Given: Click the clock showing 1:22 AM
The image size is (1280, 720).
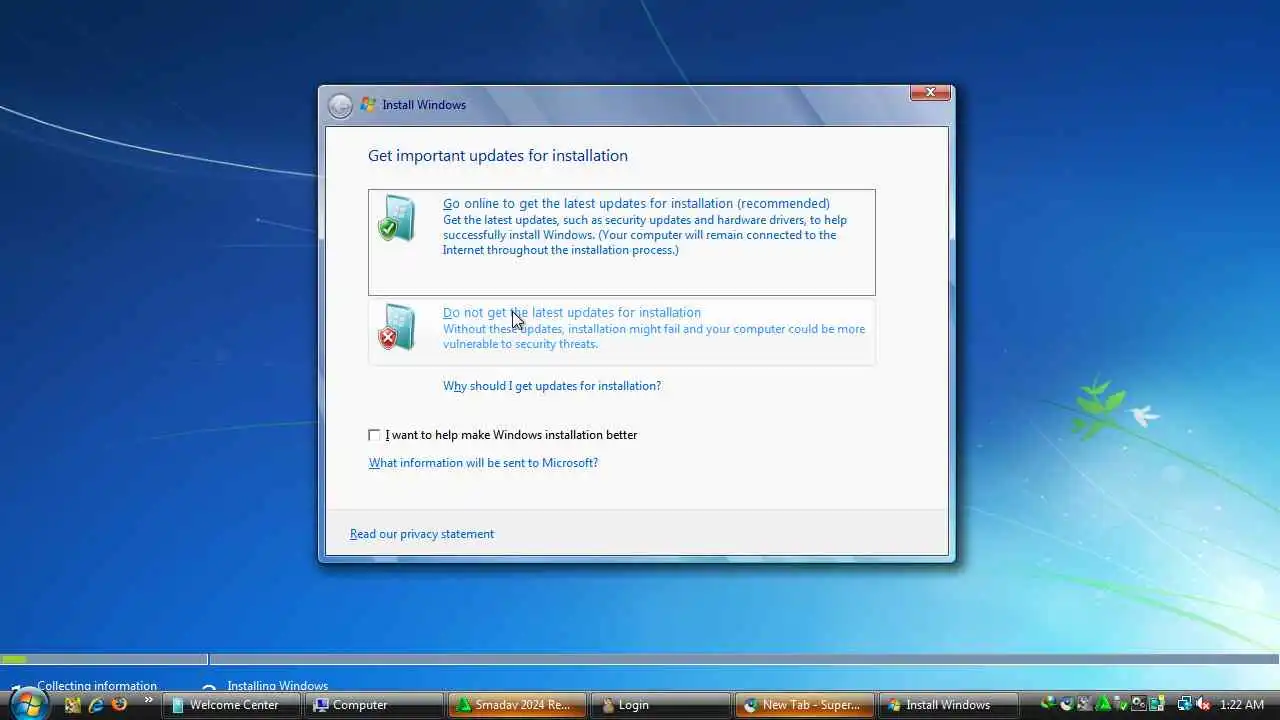Looking at the screenshot, I should click(x=1242, y=705).
